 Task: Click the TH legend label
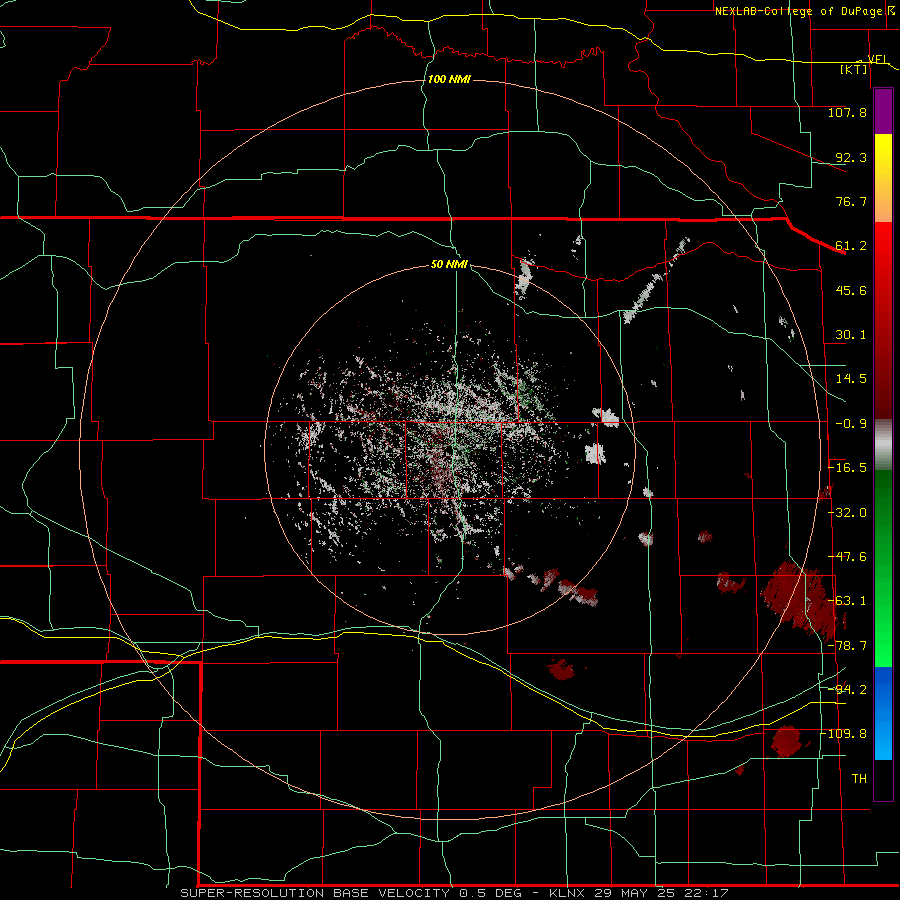click(x=859, y=779)
